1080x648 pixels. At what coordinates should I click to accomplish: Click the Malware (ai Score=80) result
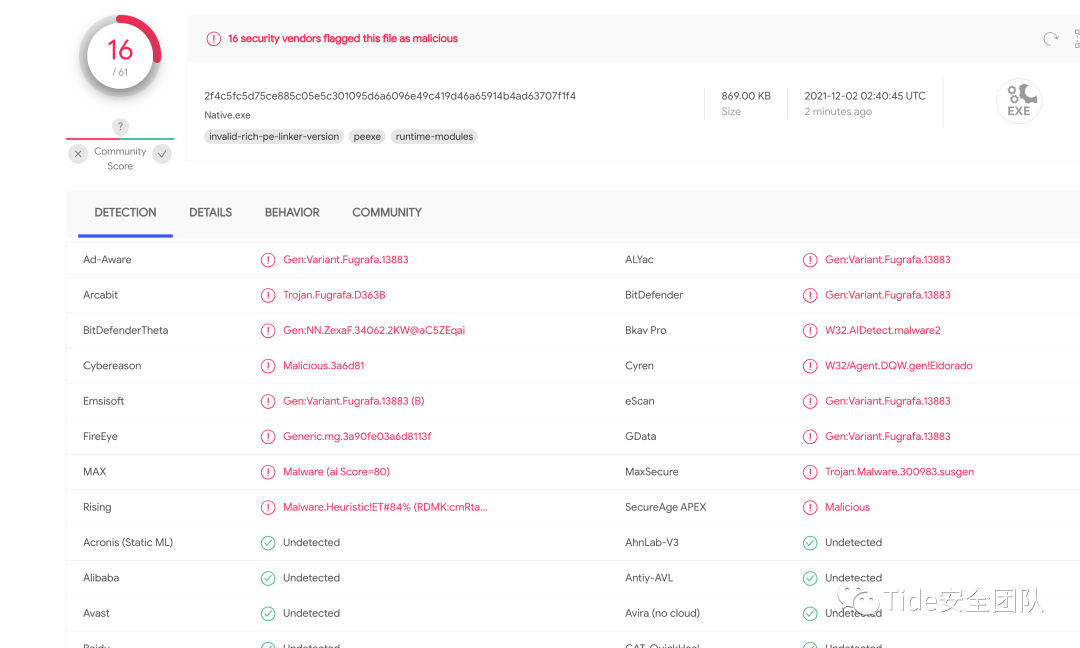coord(336,472)
